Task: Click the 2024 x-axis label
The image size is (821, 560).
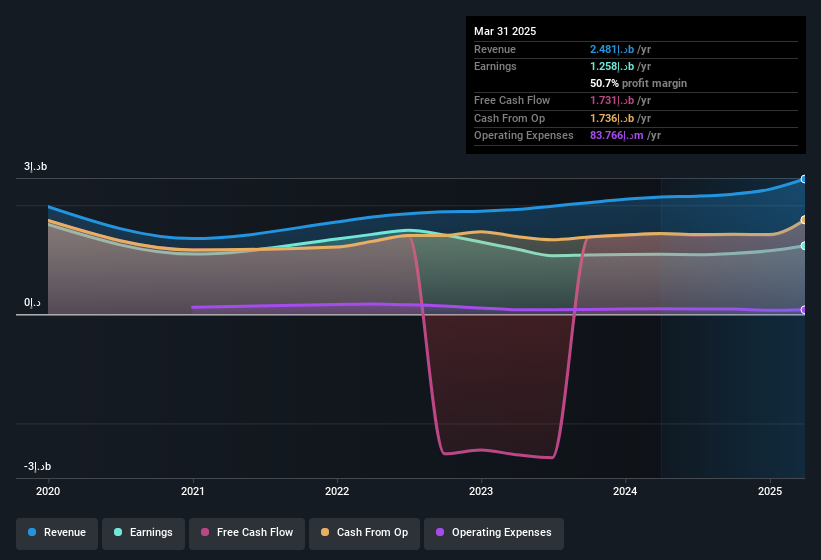Action: click(625, 491)
